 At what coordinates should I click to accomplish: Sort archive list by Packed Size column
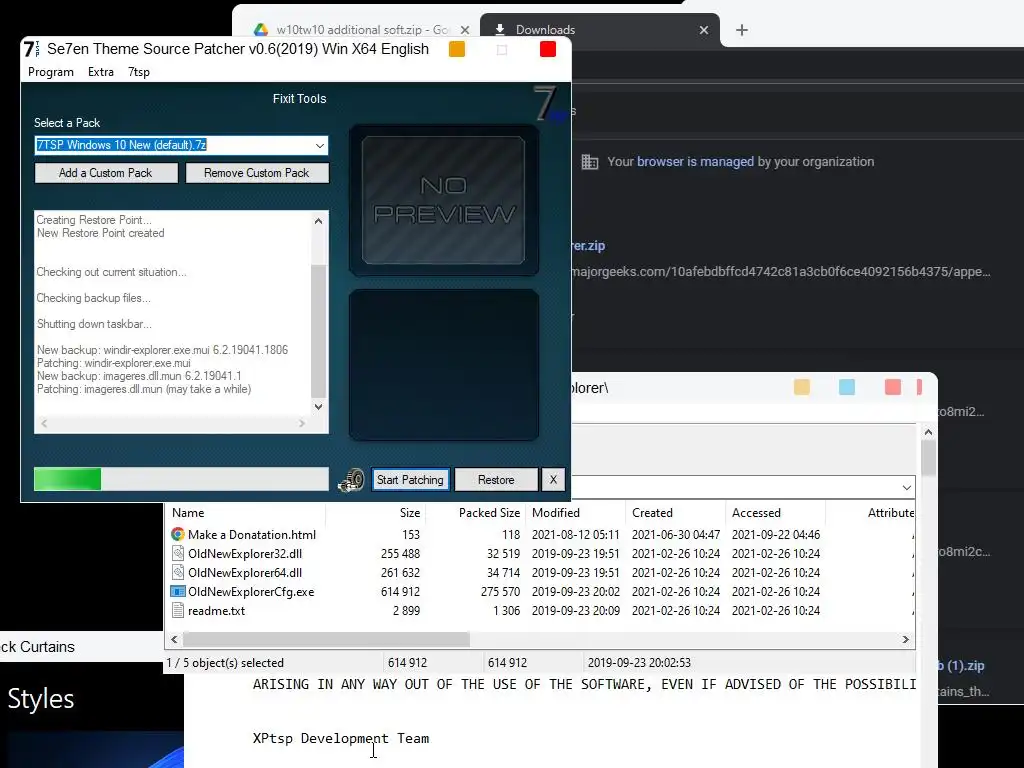(489, 513)
